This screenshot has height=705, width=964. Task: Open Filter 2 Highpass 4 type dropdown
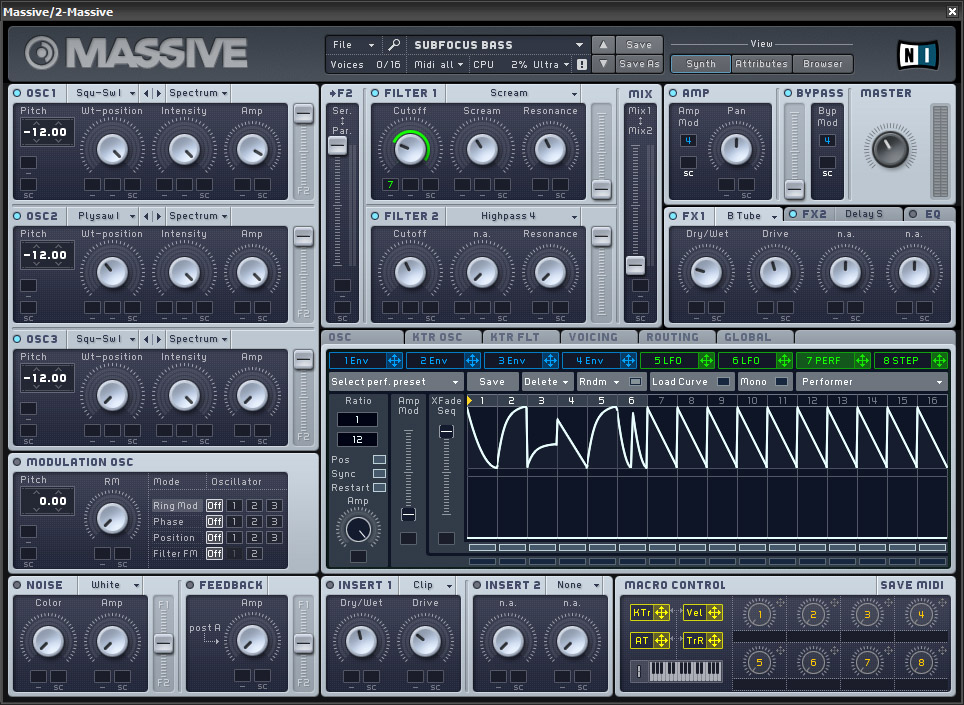[x=513, y=216]
